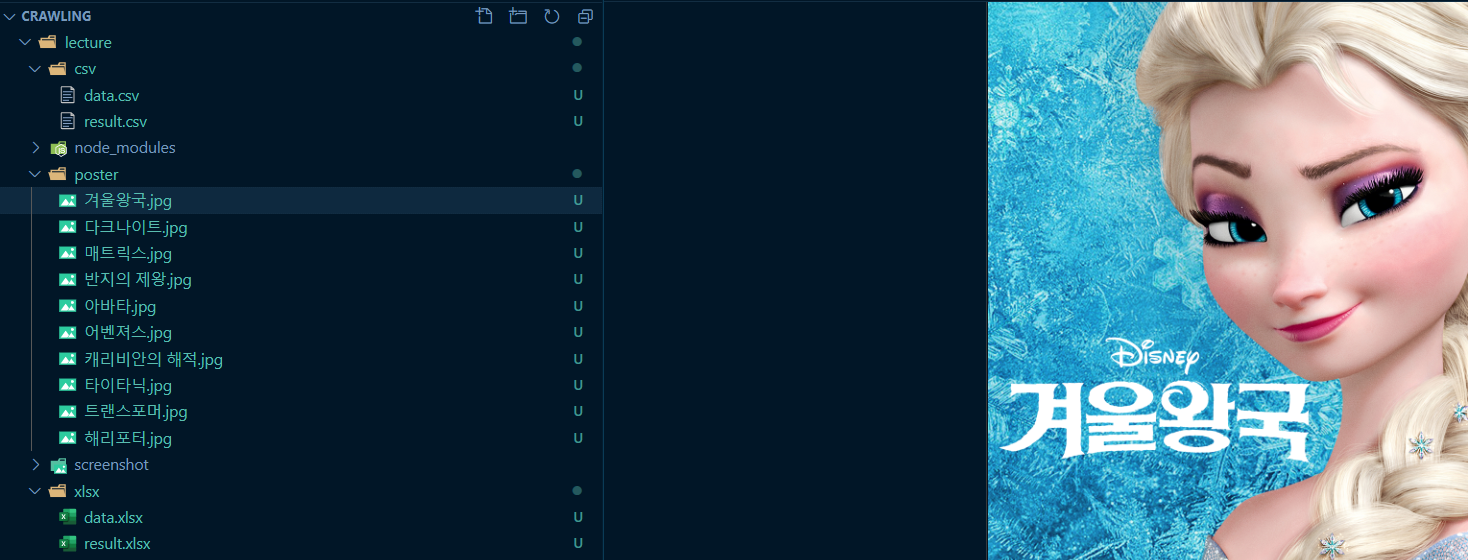Image resolution: width=1468 pixels, height=560 pixels.
Task: Click the image icon beside 어벤져스.jpg
Action: pos(68,332)
